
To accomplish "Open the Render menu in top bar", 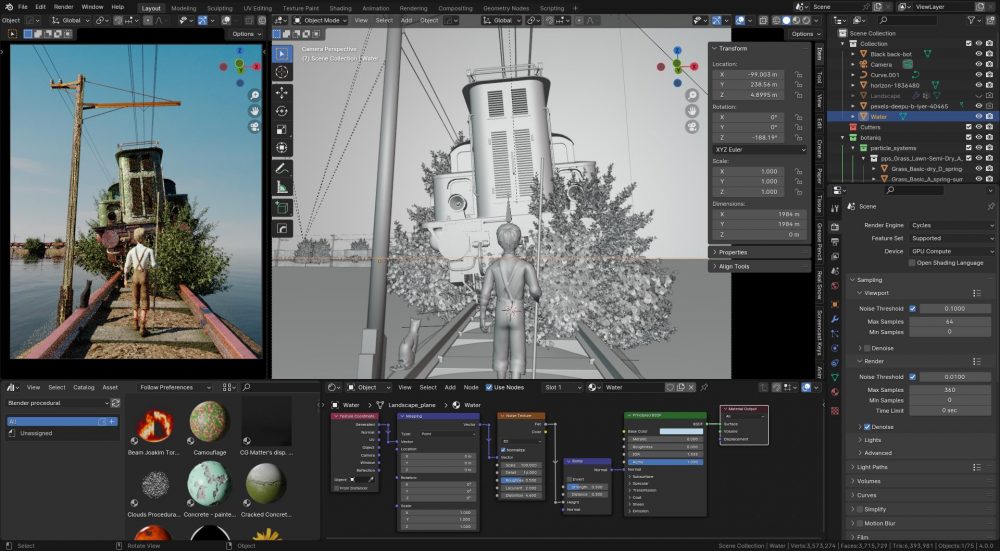I will 64,7.
